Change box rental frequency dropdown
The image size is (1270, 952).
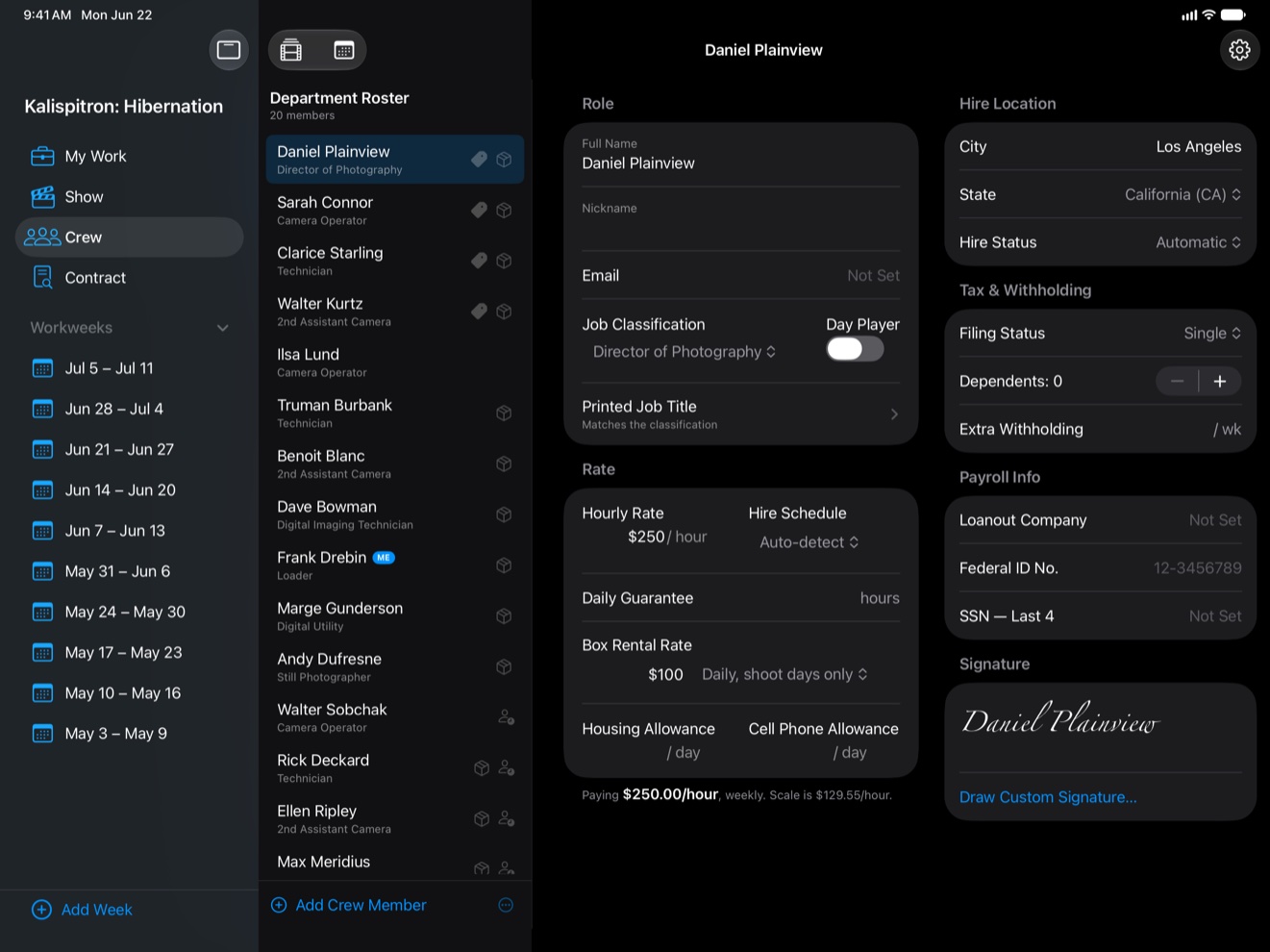coord(784,674)
